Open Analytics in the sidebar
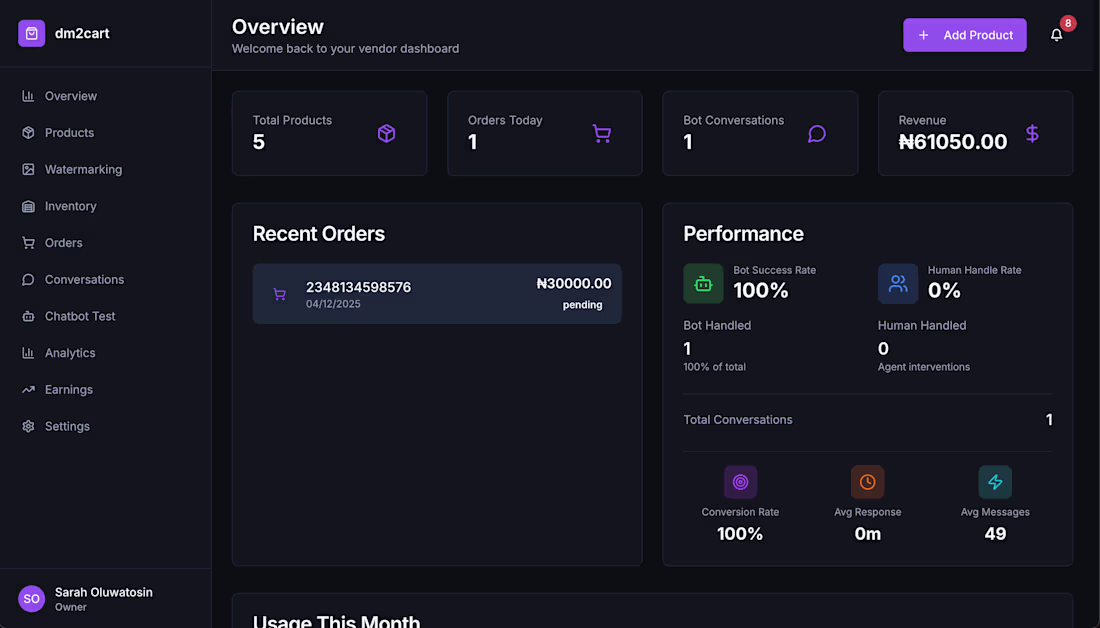This screenshot has width=1100, height=628. click(x=70, y=353)
